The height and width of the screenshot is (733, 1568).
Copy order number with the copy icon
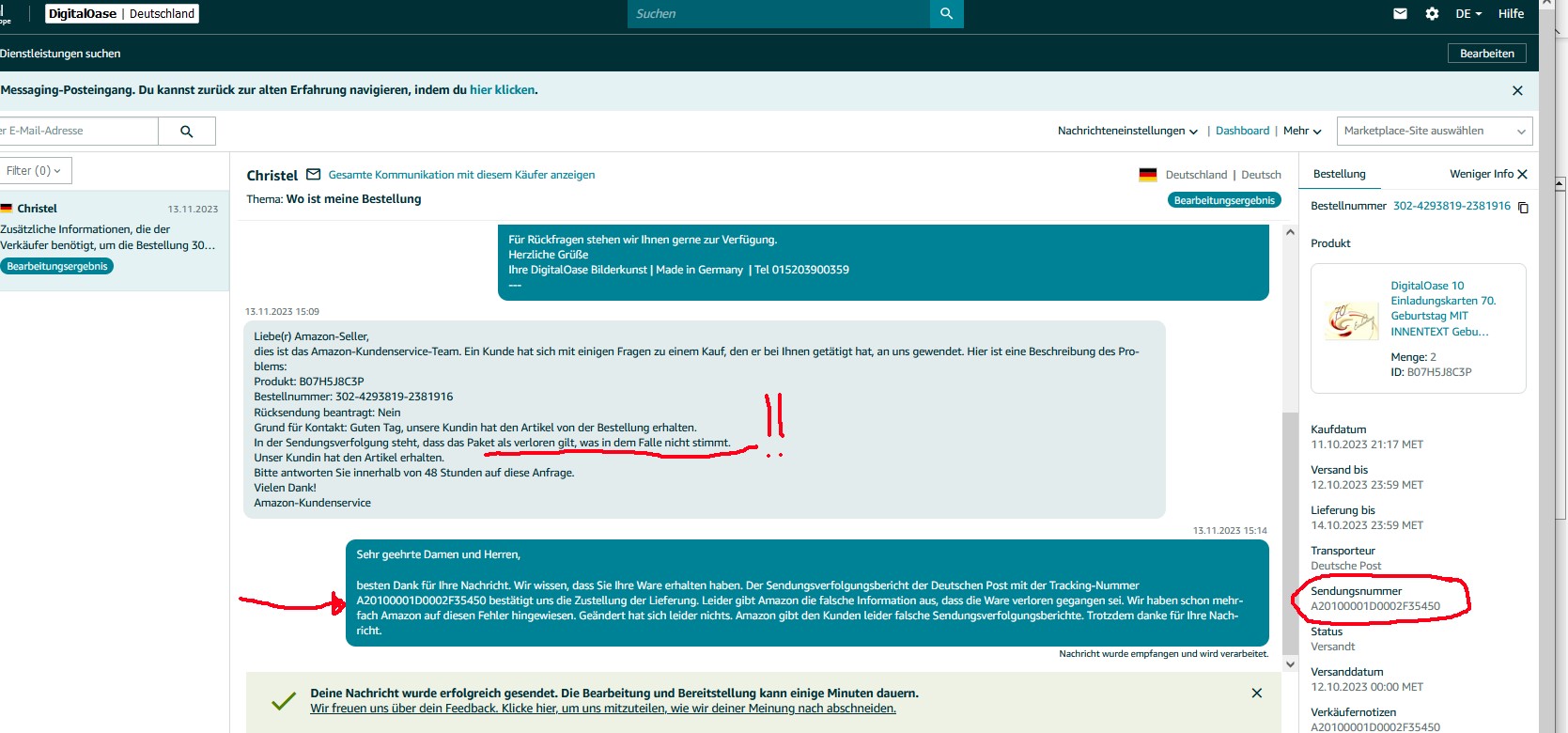(1523, 207)
